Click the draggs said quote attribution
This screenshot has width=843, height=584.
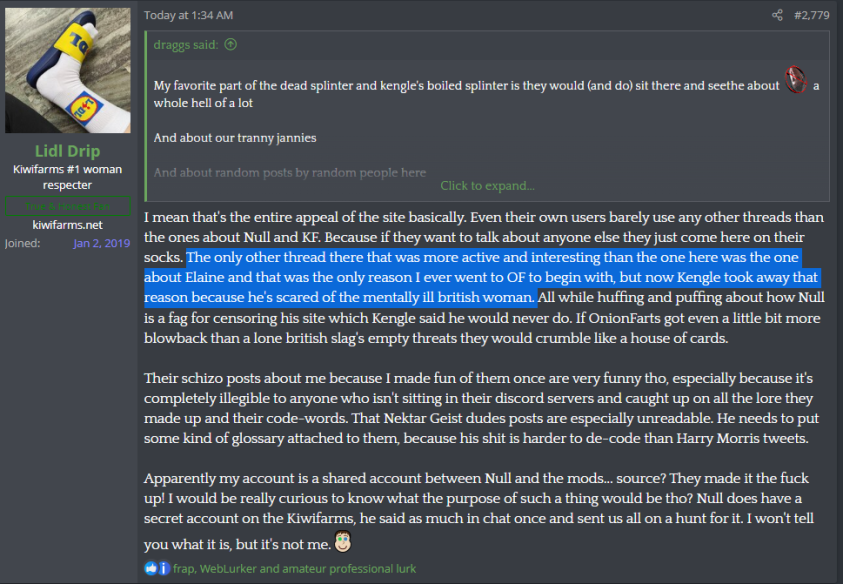click(188, 44)
